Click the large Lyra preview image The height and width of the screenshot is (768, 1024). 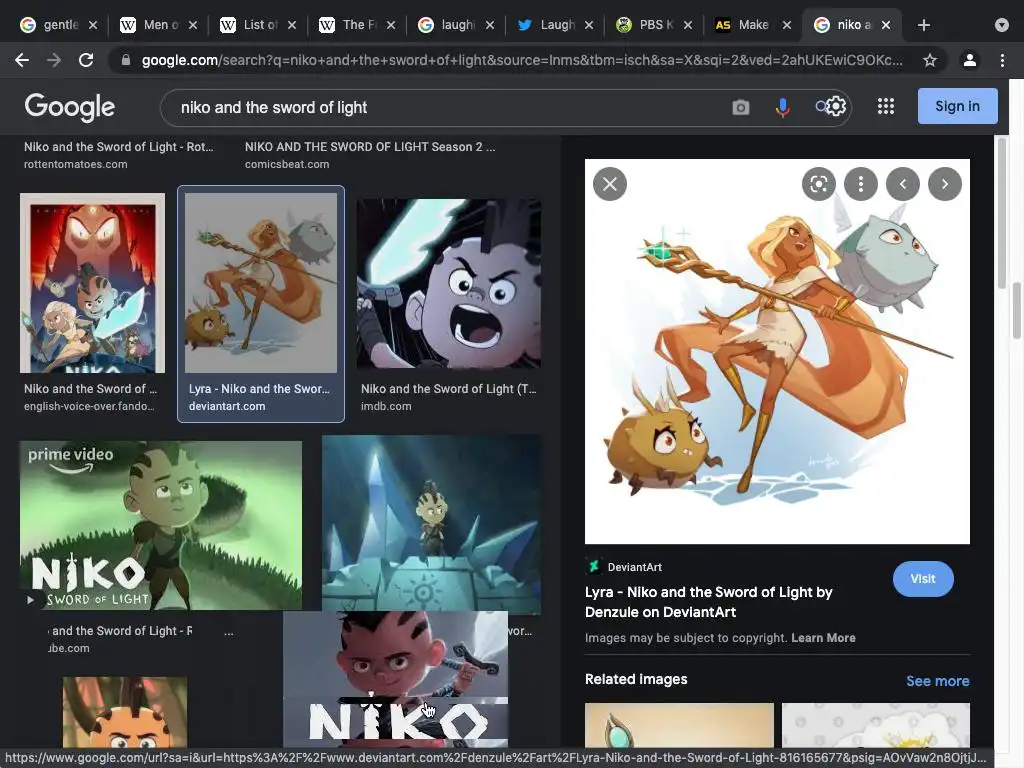[x=777, y=351]
